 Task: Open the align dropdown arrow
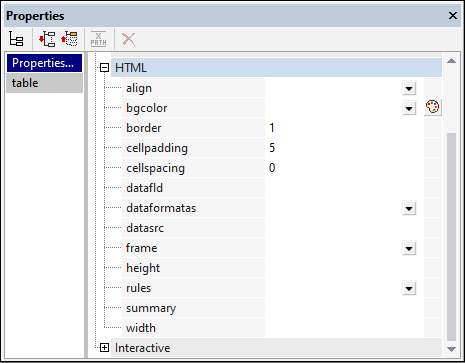pyautogui.click(x=409, y=88)
